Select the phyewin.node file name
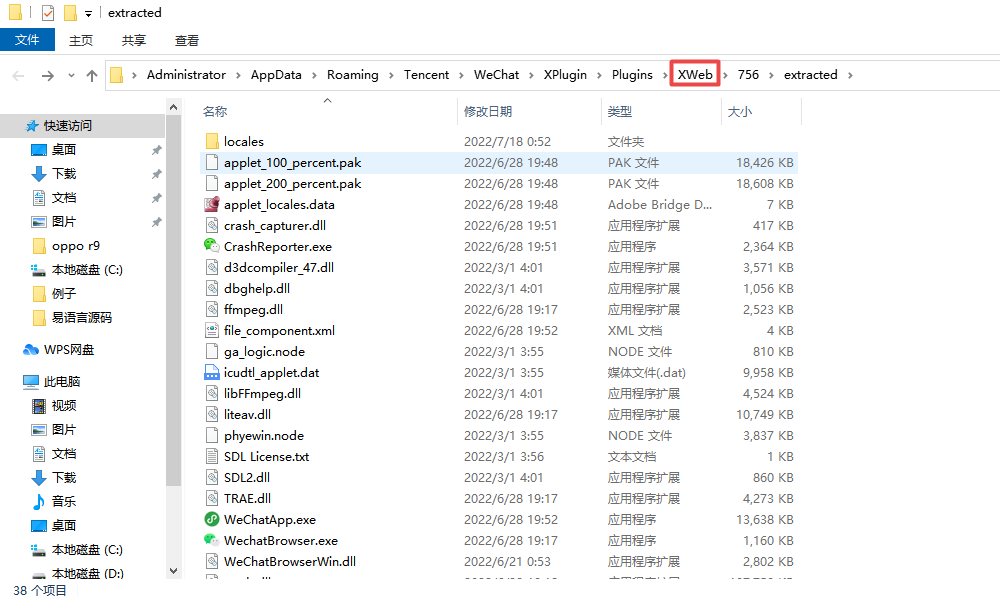 tap(264, 436)
